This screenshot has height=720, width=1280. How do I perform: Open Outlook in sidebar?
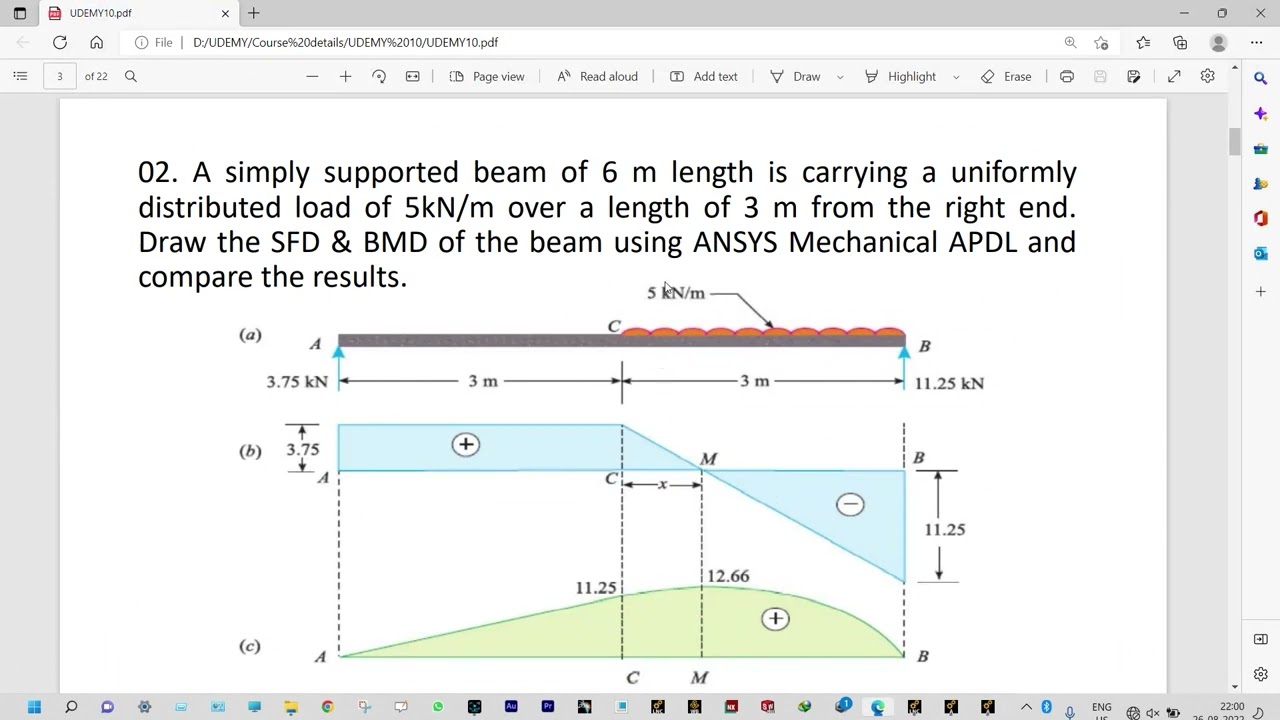[1260, 254]
